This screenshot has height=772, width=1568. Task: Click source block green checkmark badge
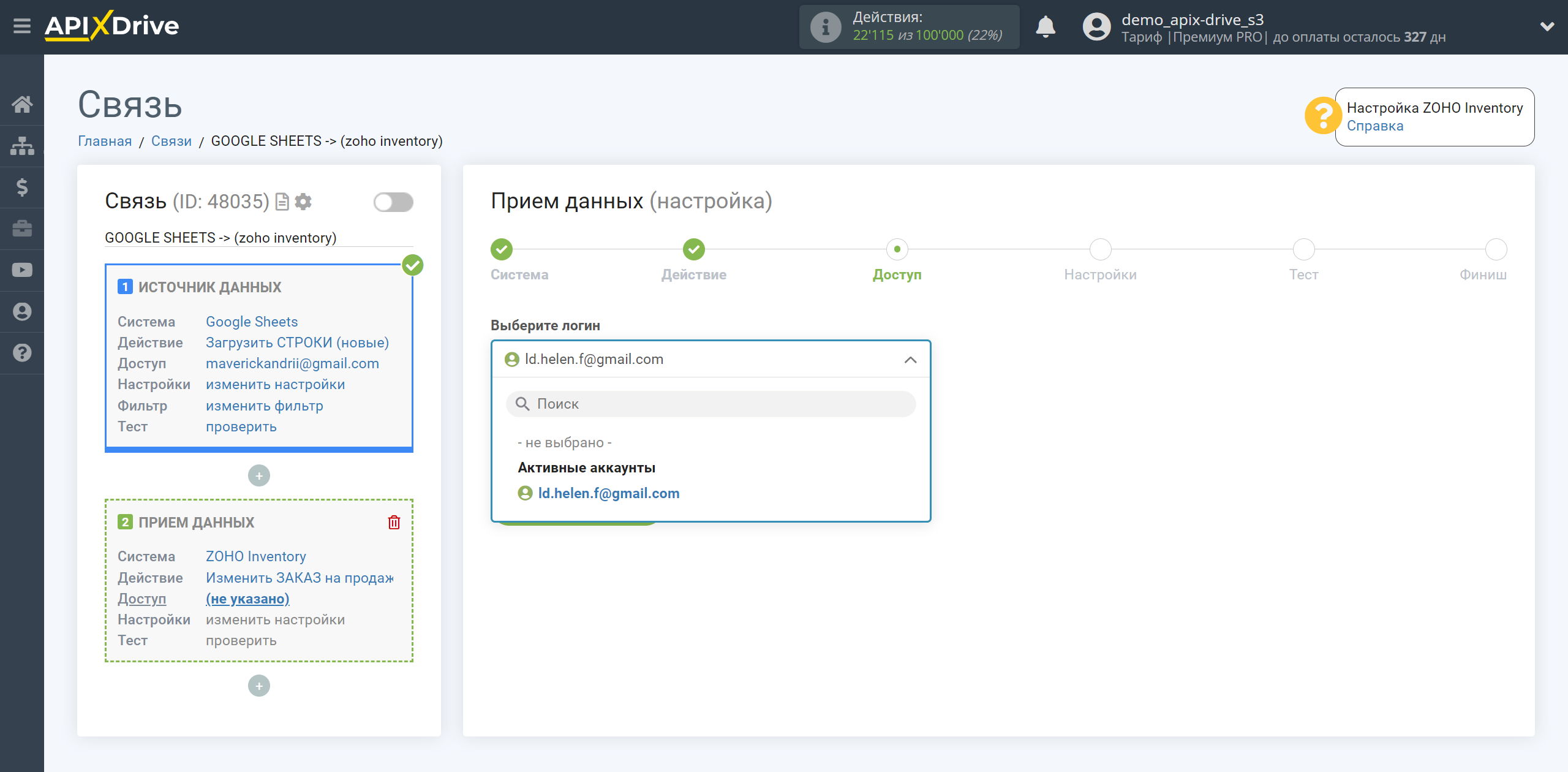coord(413,265)
